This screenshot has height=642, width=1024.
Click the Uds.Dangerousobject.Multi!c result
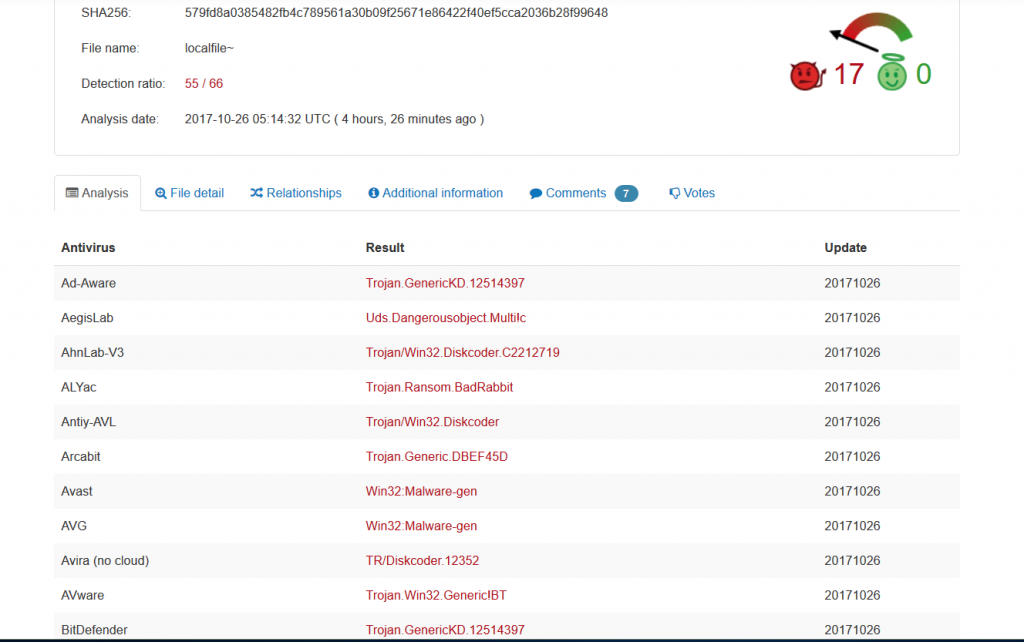(445, 317)
